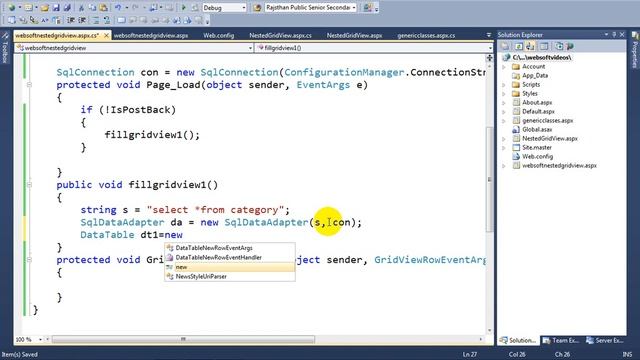Click the vertical scrollbar thumb in editor
This screenshot has height=360, width=640.
(x=489, y=180)
